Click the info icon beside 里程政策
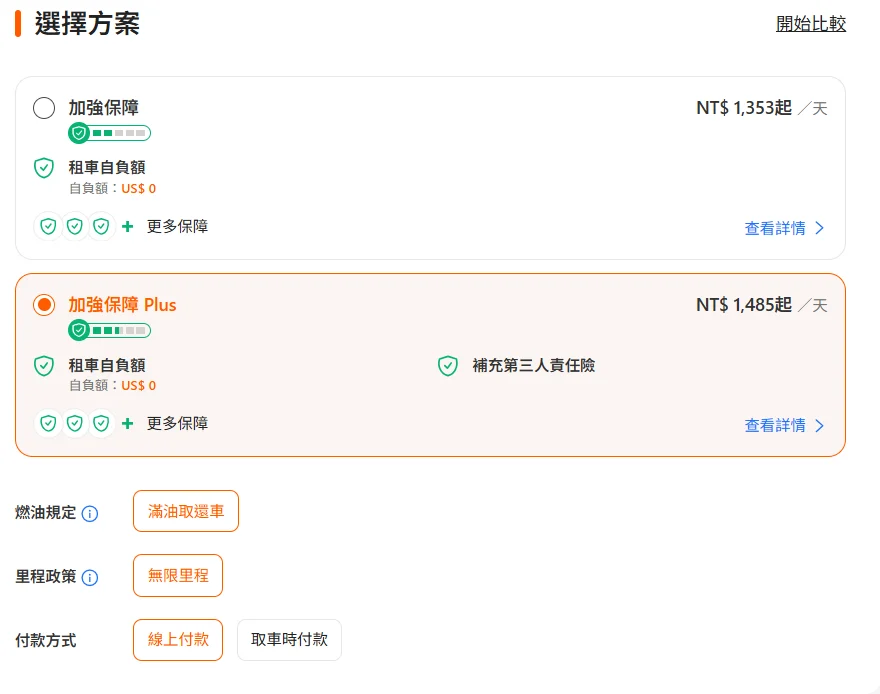The image size is (880, 694). point(90,577)
